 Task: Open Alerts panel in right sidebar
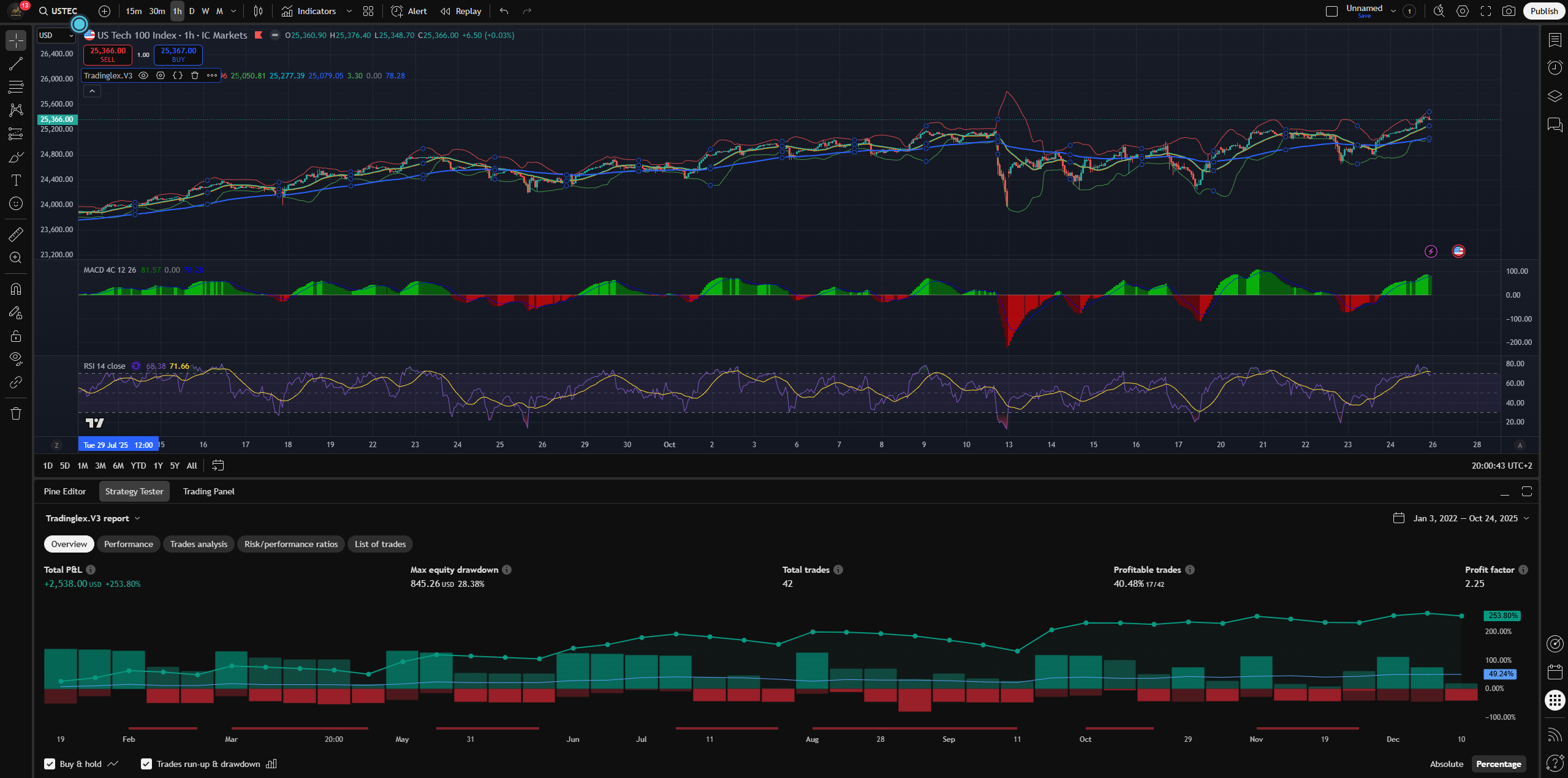1555,67
